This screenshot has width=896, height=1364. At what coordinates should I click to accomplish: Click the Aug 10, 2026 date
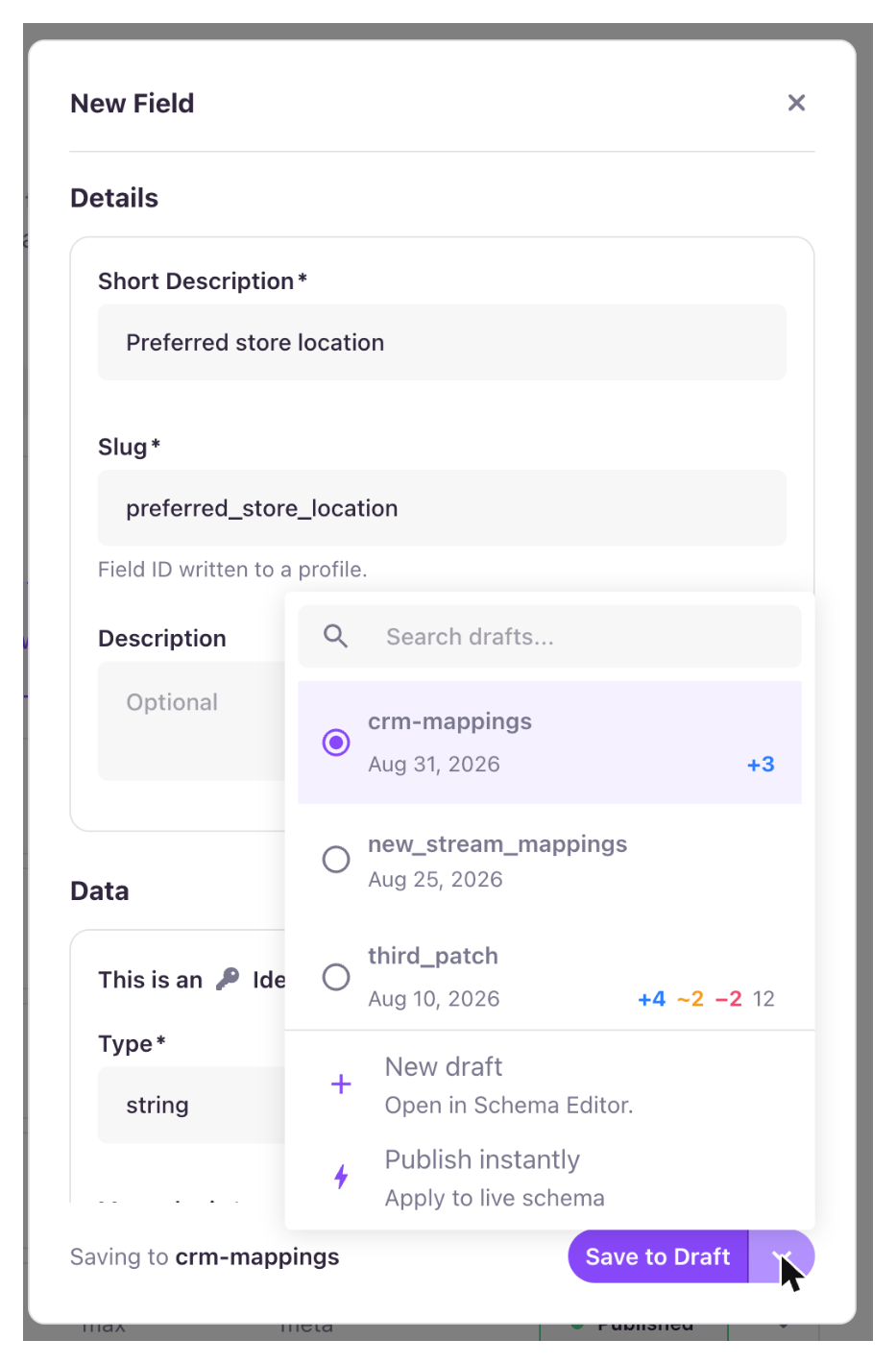434,999
